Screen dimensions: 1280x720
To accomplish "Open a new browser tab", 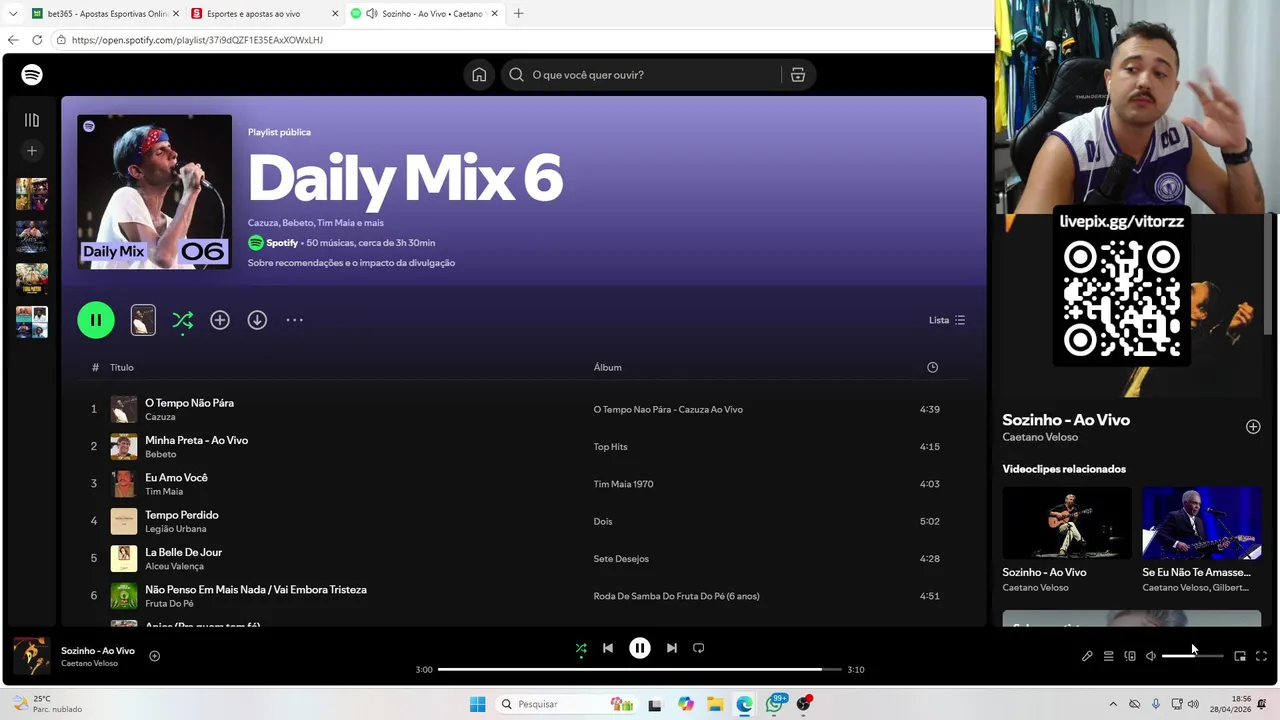I will 518,14.
